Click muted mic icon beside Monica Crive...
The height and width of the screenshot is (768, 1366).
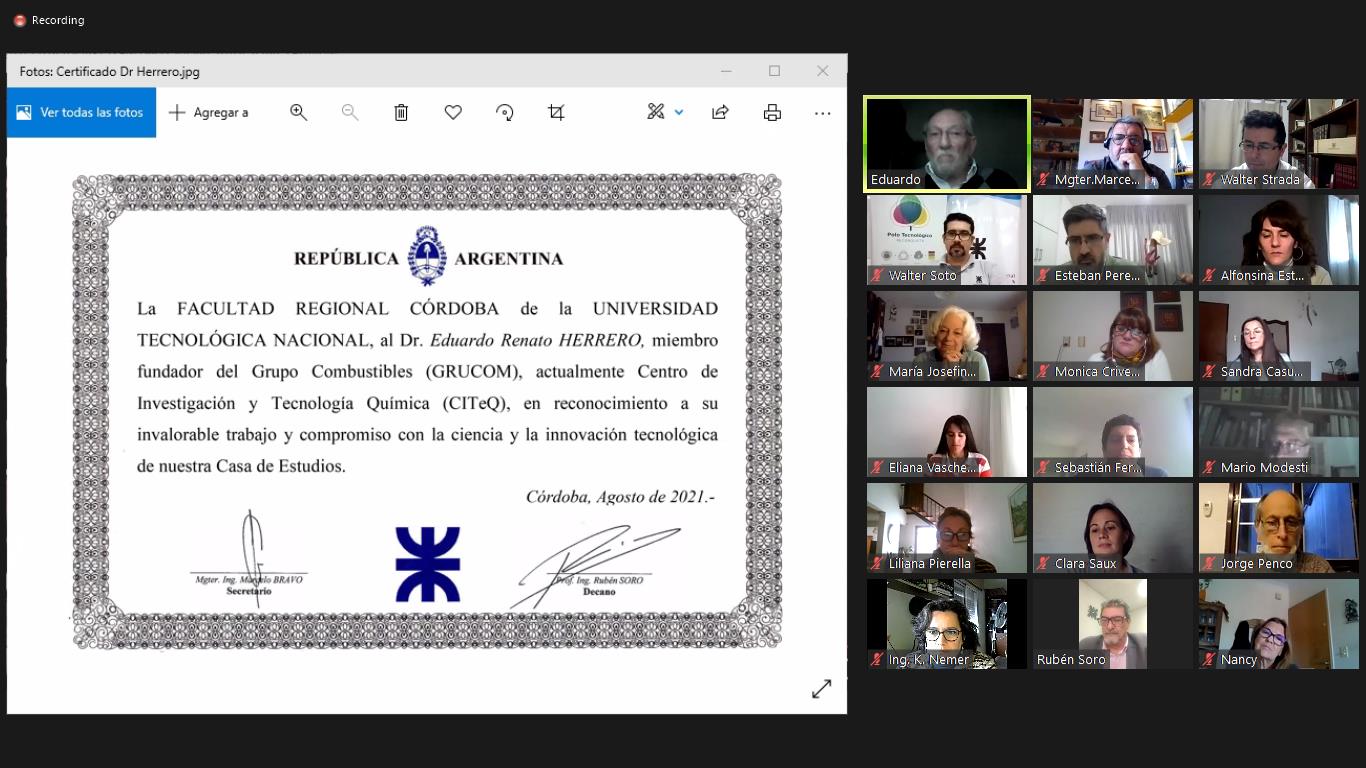coord(1043,372)
